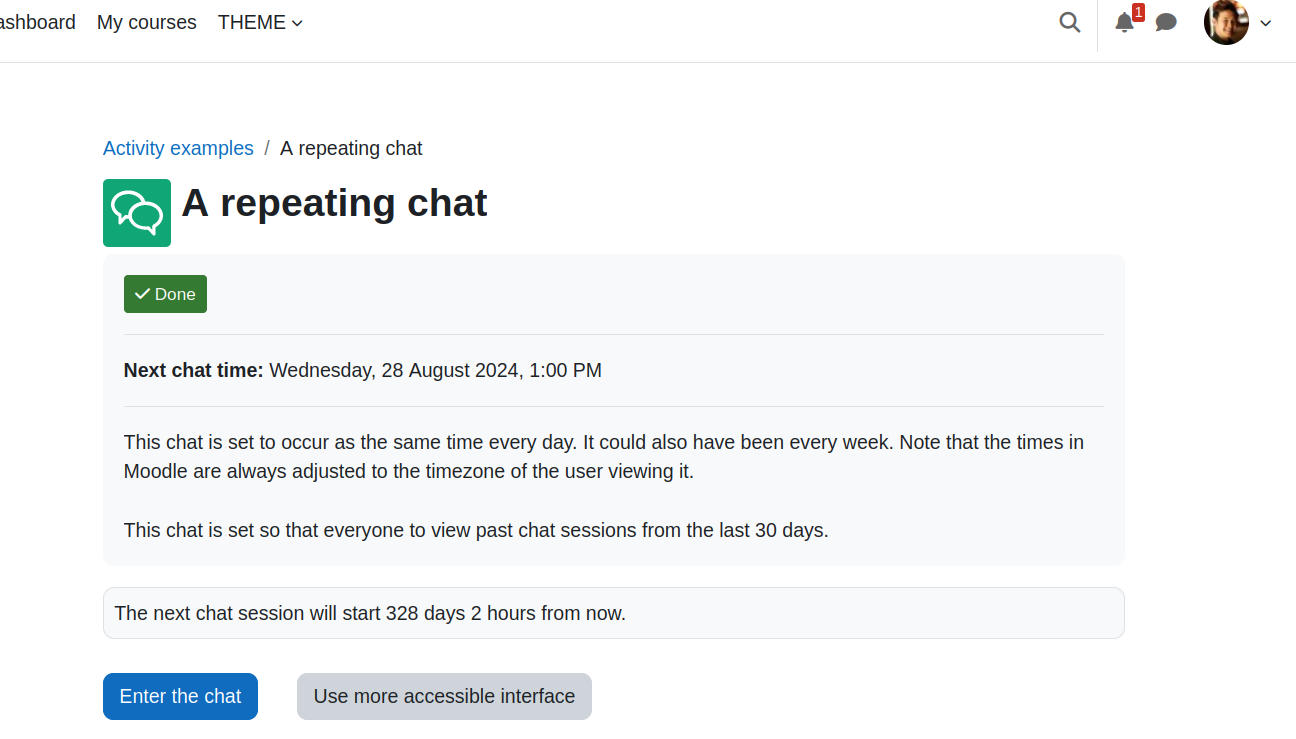Screen dimensions: 1296x739
Task: Open the search magnifier icon
Action: point(1069,22)
